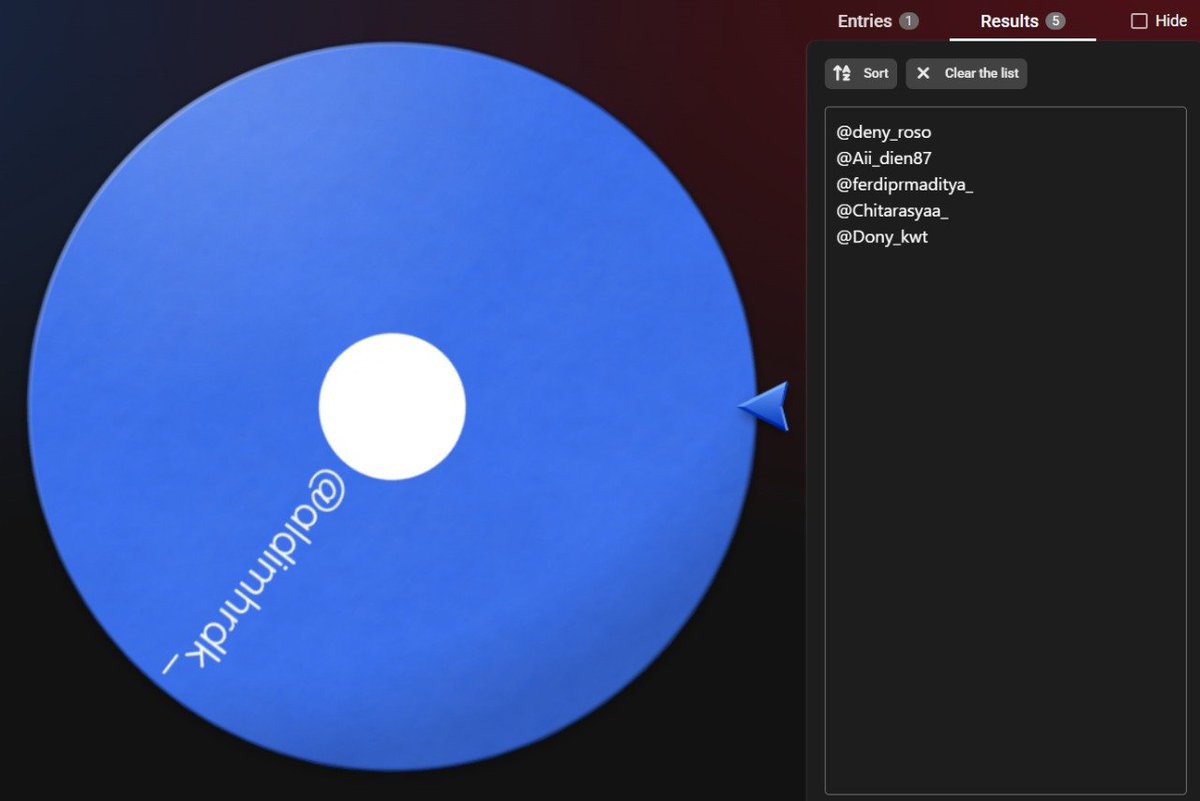Select the @Aii_dien87 result entry
Image resolution: width=1200 pixels, height=801 pixels.
(x=884, y=158)
